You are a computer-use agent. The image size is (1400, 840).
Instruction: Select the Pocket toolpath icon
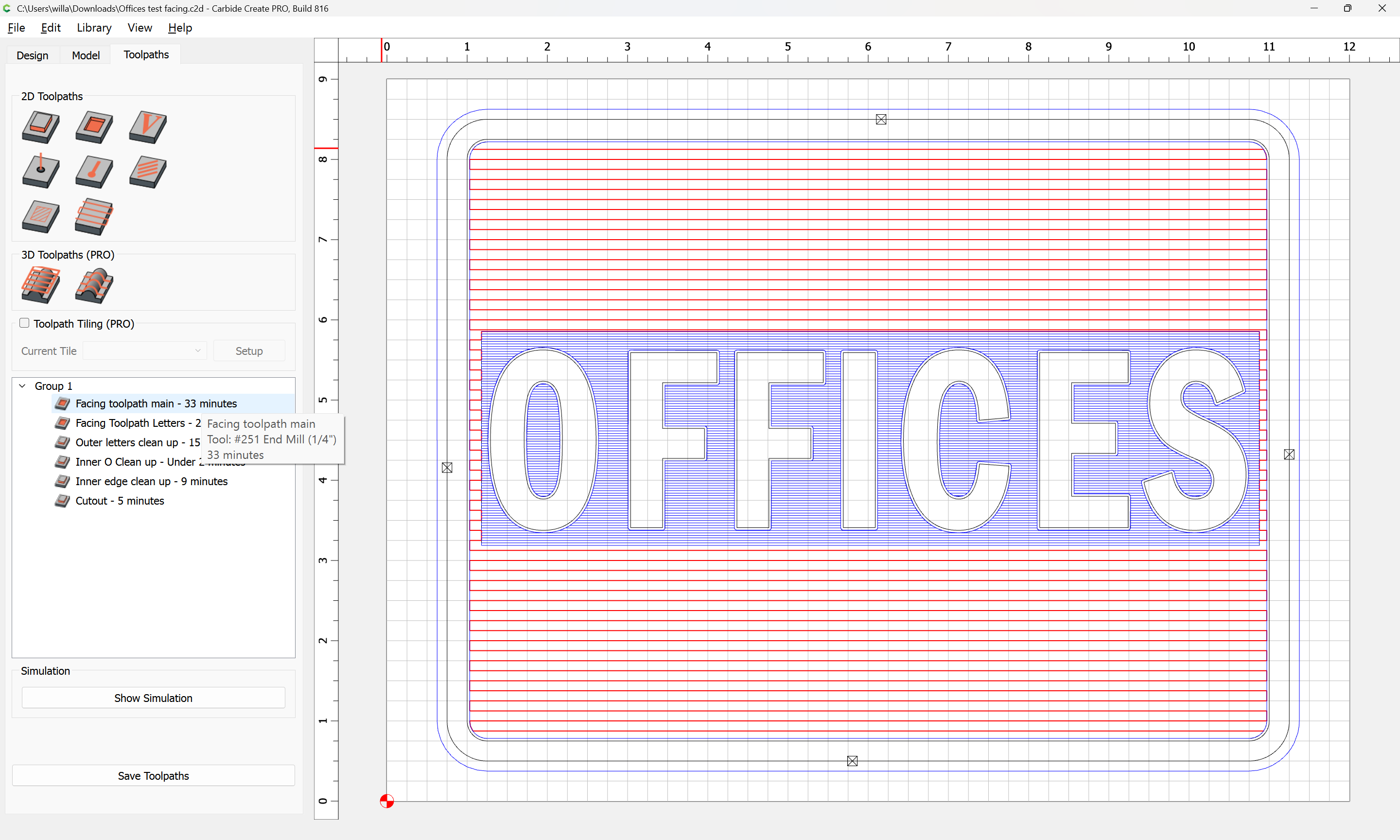click(x=93, y=127)
